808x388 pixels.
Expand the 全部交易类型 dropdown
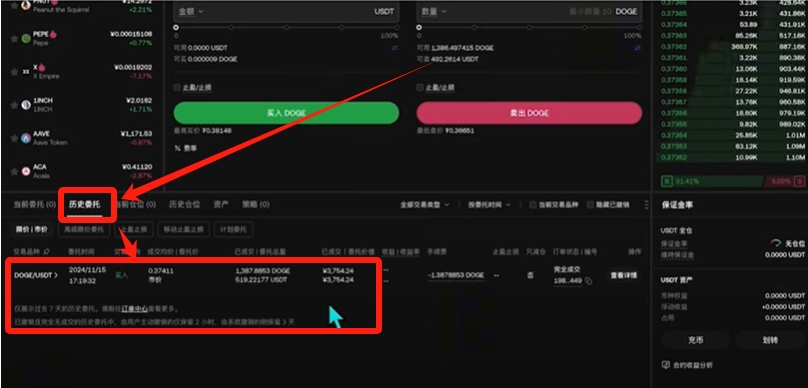pyautogui.click(x=425, y=205)
